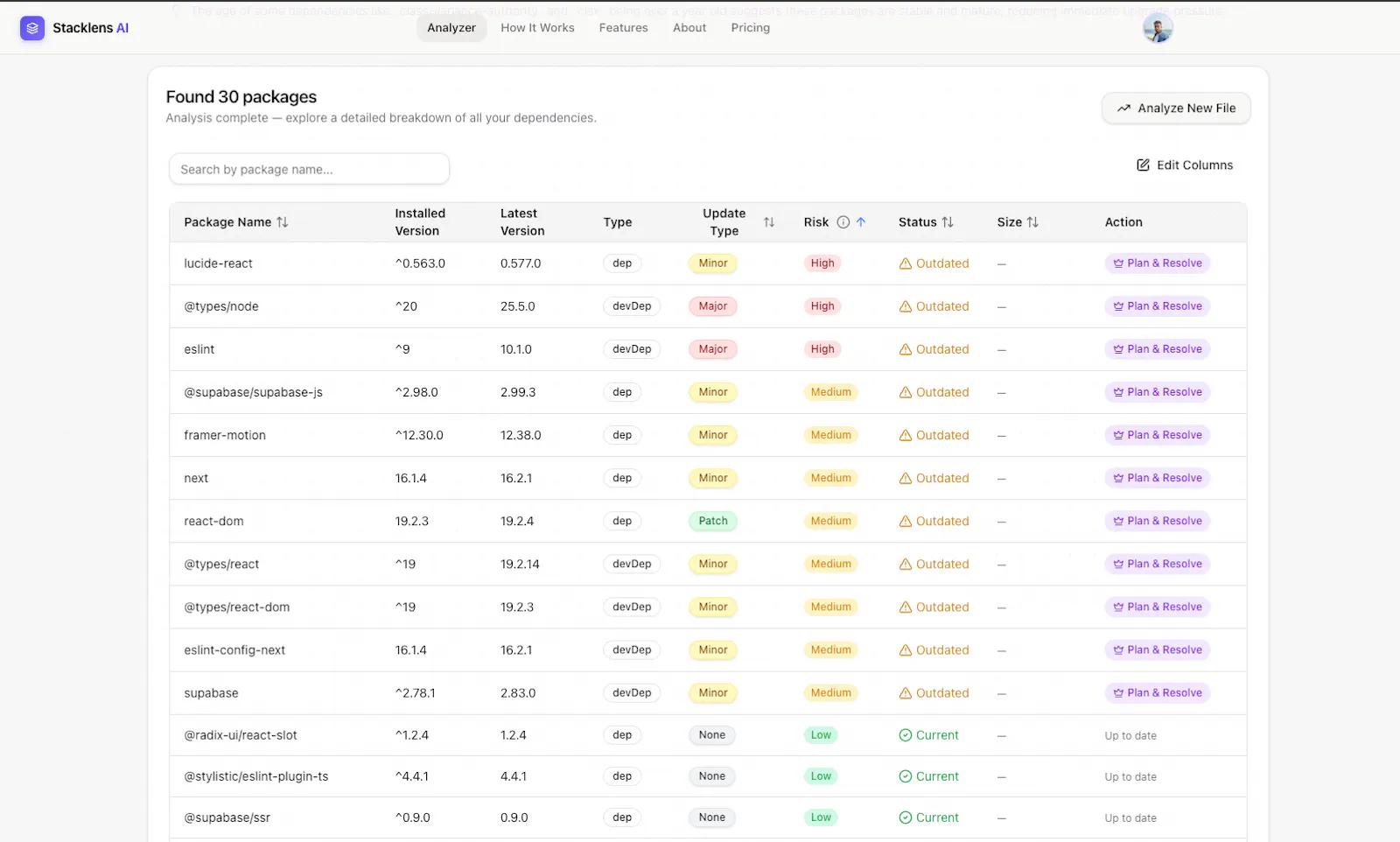The width and height of the screenshot is (1400, 842).
Task: Open the Pricing nav item
Action: click(751, 28)
